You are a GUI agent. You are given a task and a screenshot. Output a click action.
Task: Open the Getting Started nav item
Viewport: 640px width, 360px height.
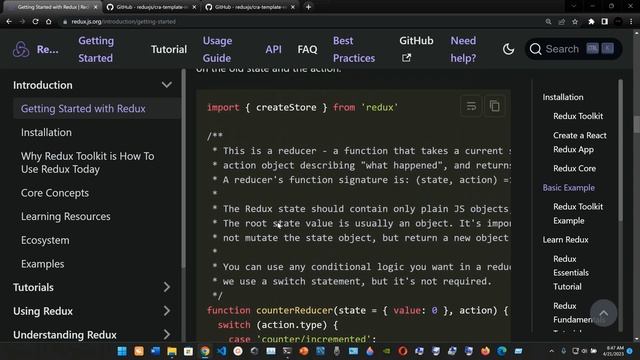(96, 49)
